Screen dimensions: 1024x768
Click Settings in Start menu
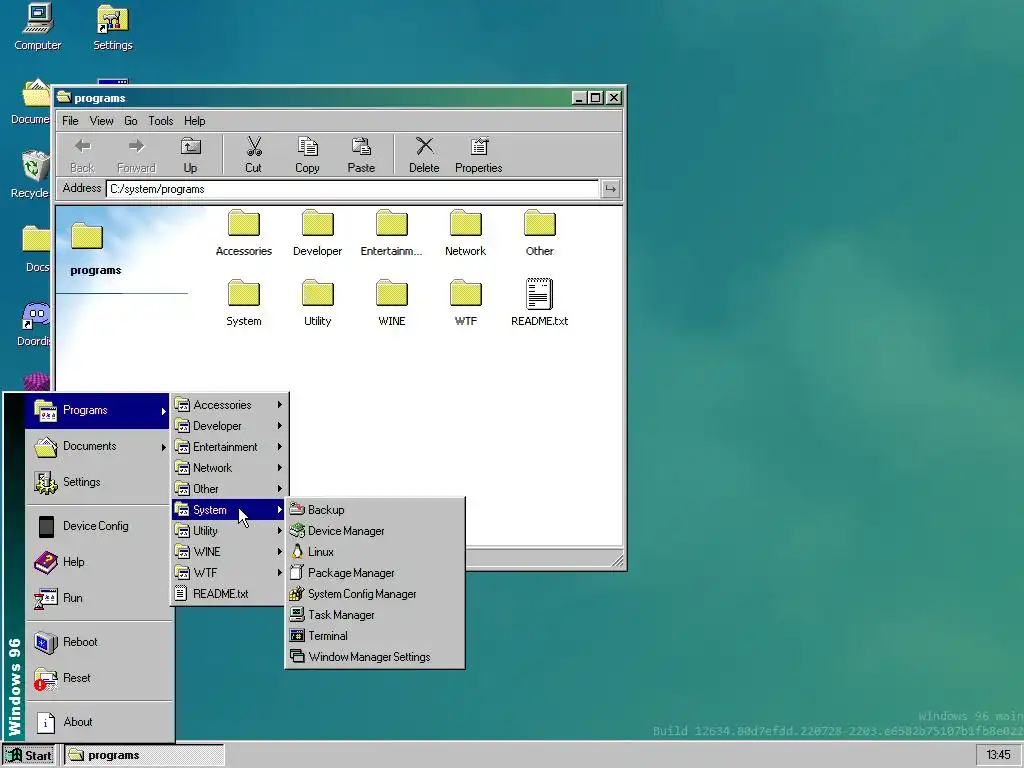(x=99, y=482)
